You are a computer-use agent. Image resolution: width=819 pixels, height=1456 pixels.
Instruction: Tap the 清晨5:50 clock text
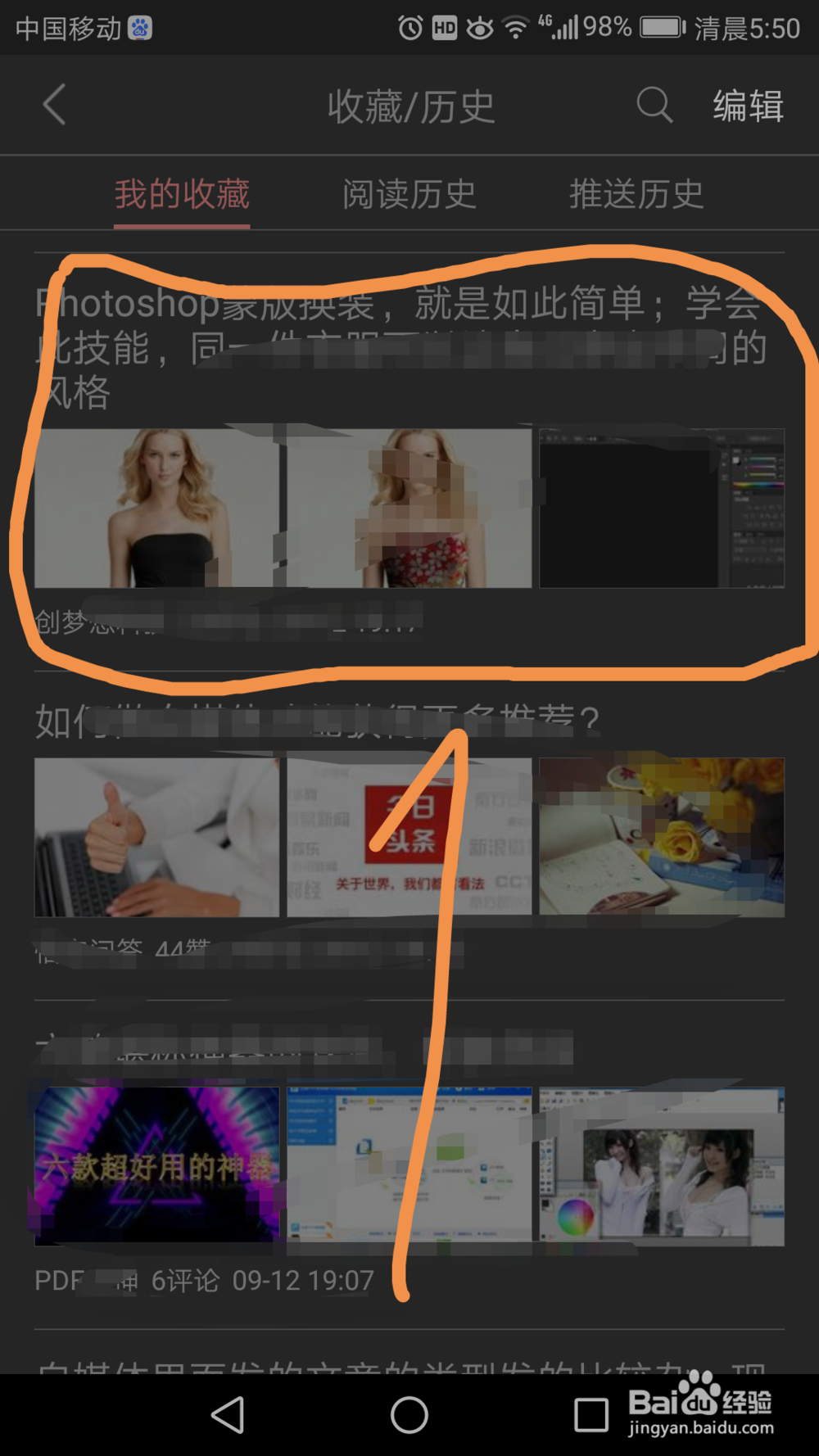[x=747, y=29]
